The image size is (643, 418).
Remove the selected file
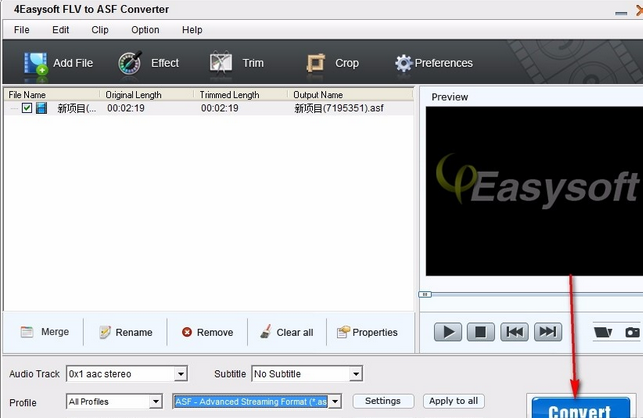(207, 332)
